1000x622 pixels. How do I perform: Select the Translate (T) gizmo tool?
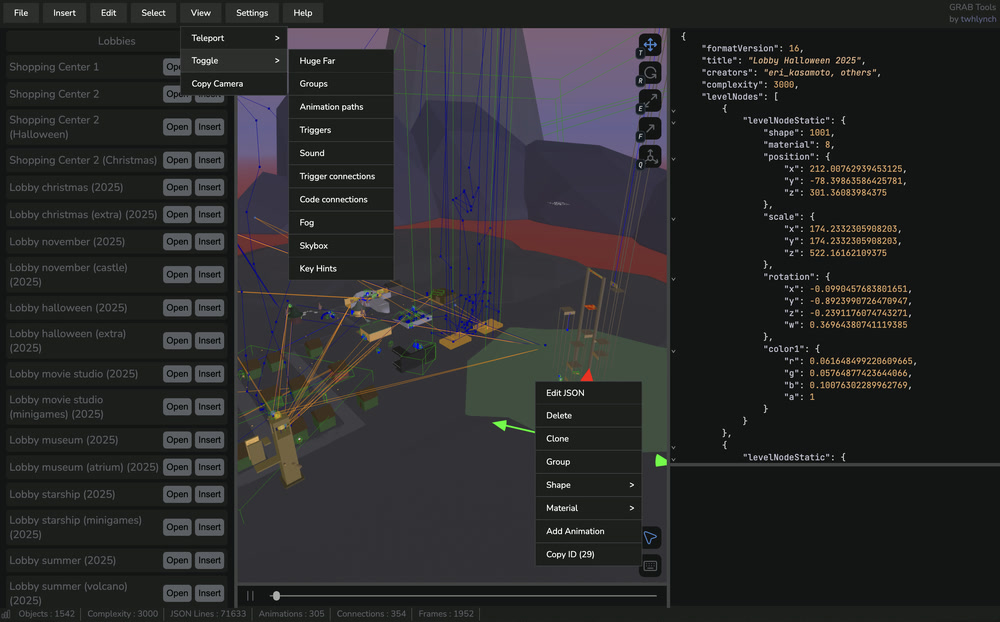[649, 44]
